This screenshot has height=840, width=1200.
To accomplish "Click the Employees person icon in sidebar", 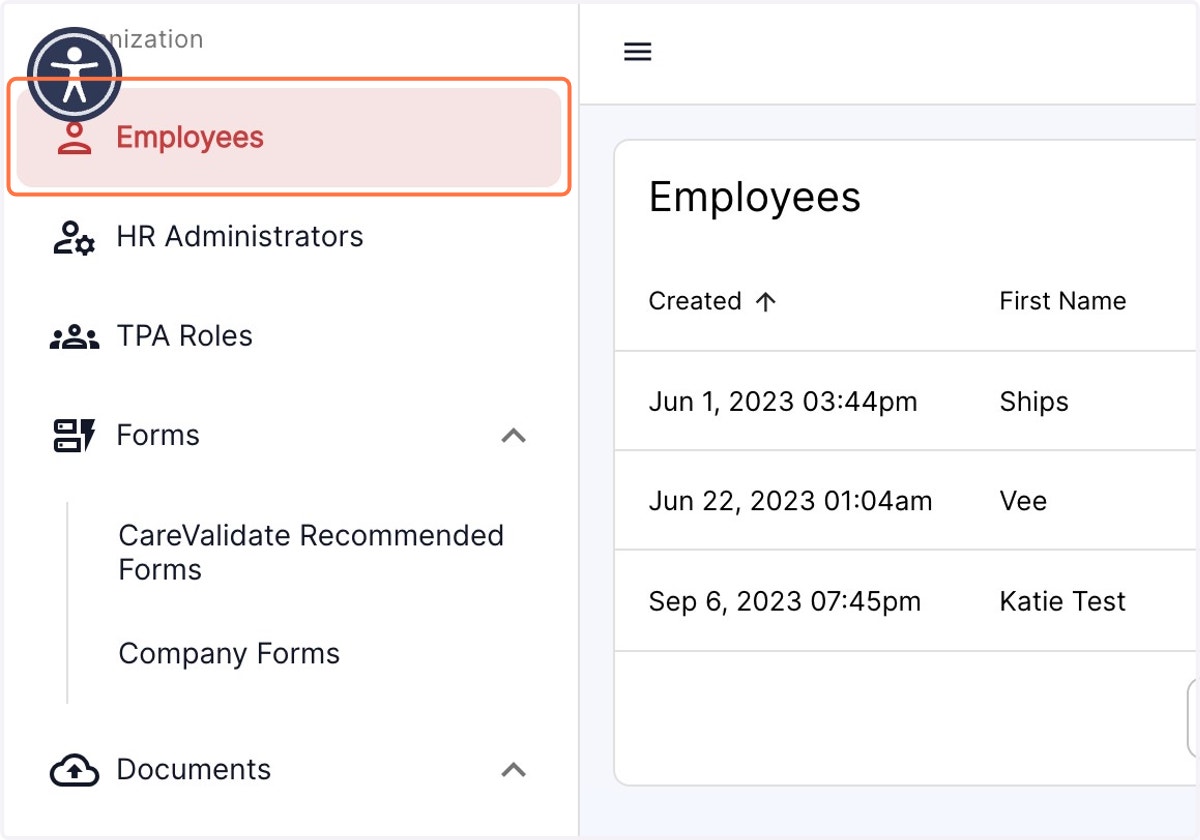I will tap(74, 138).
